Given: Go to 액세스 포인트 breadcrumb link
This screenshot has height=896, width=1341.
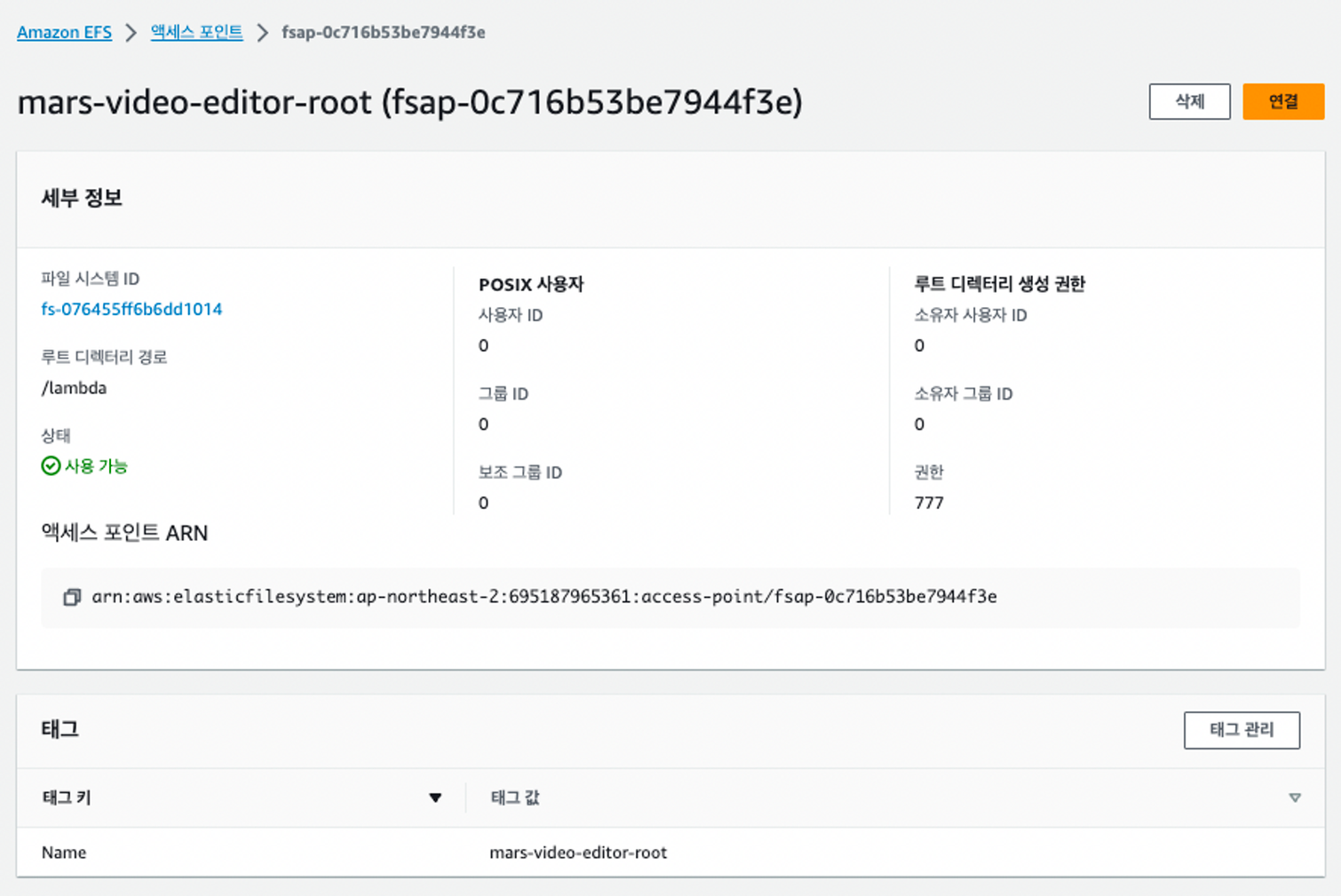Looking at the screenshot, I should pyautogui.click(x=196, y=32).
